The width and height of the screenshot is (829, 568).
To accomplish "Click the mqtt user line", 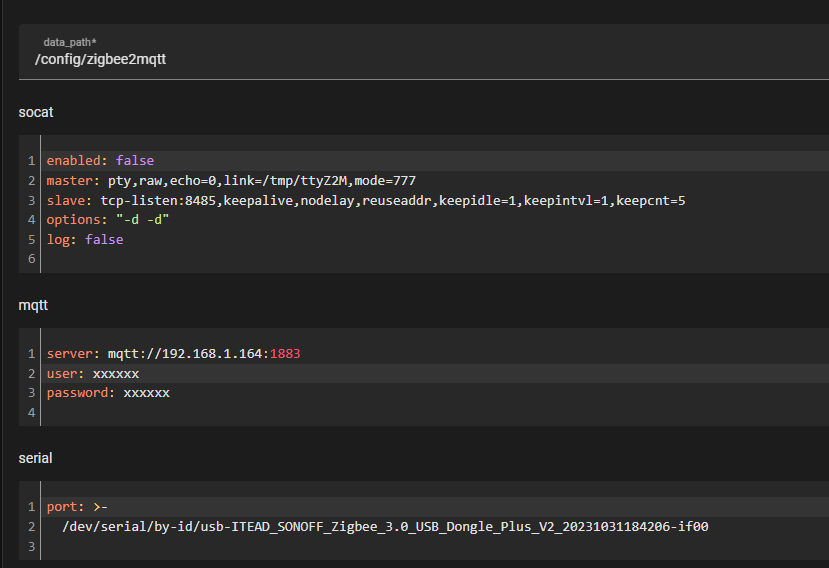I will click(x=92, y=373).
